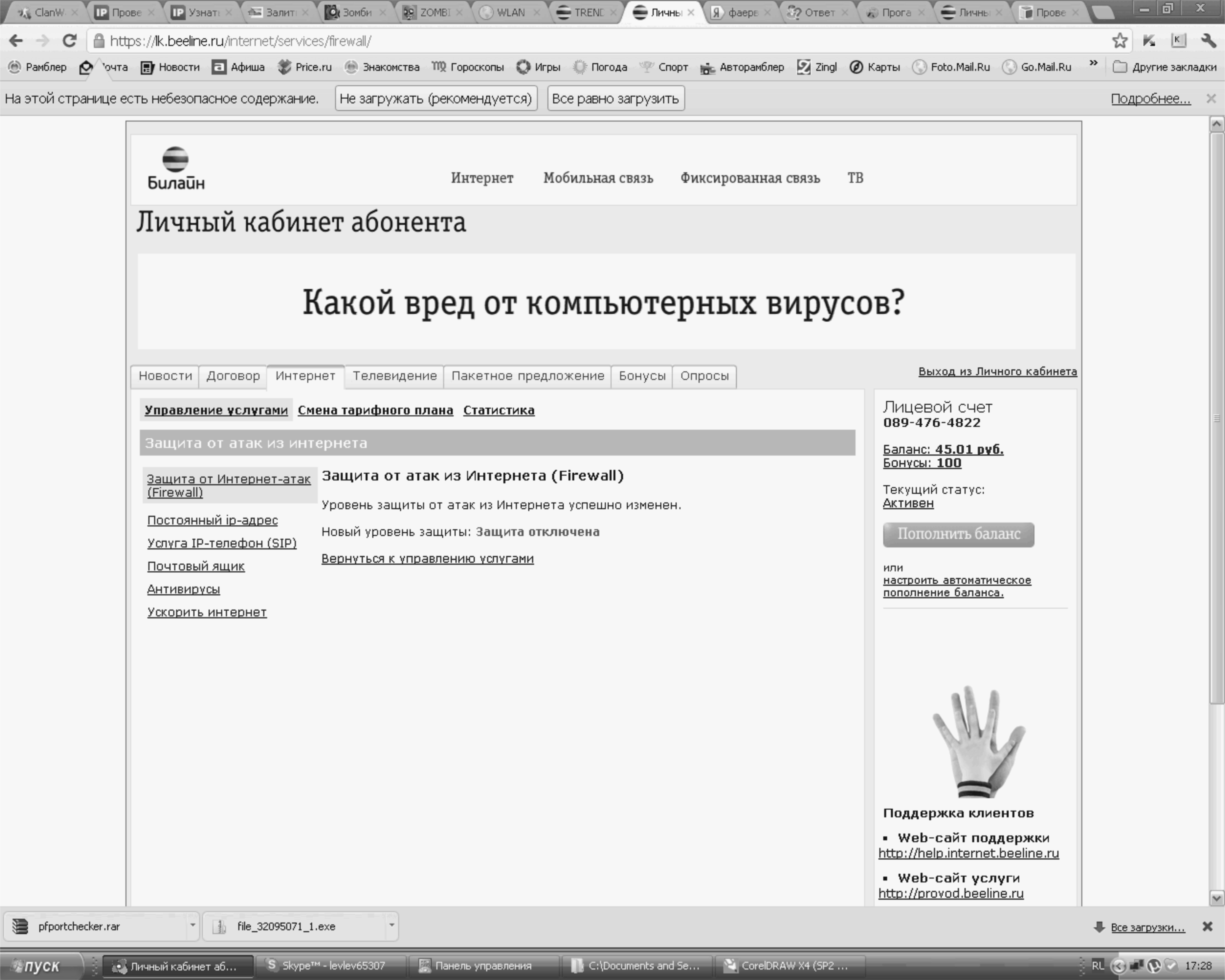The image size is (1225, 980).
Task: Switch to CorelDRAW X4 in taskbar
Action: [790, 966]
